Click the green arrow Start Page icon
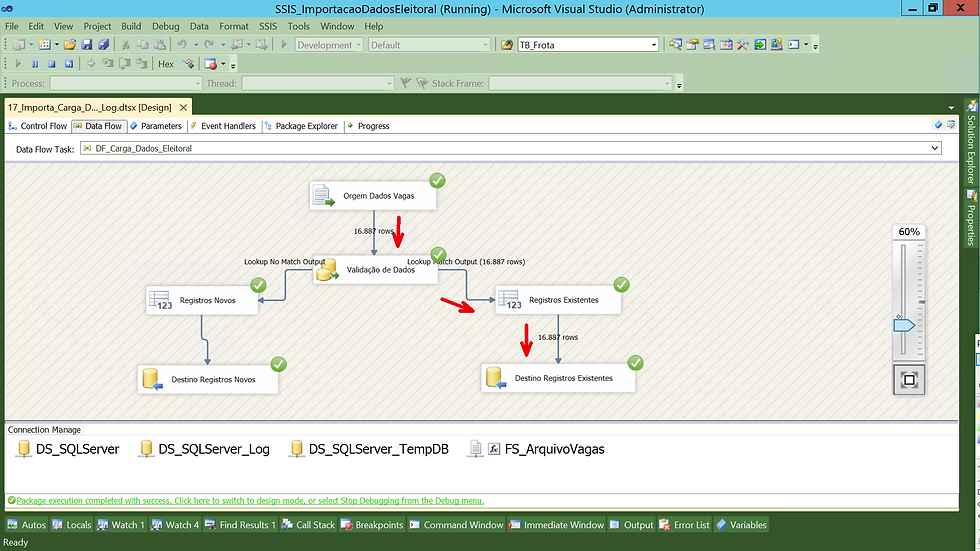The image size is (980, 551). (760, 45)
